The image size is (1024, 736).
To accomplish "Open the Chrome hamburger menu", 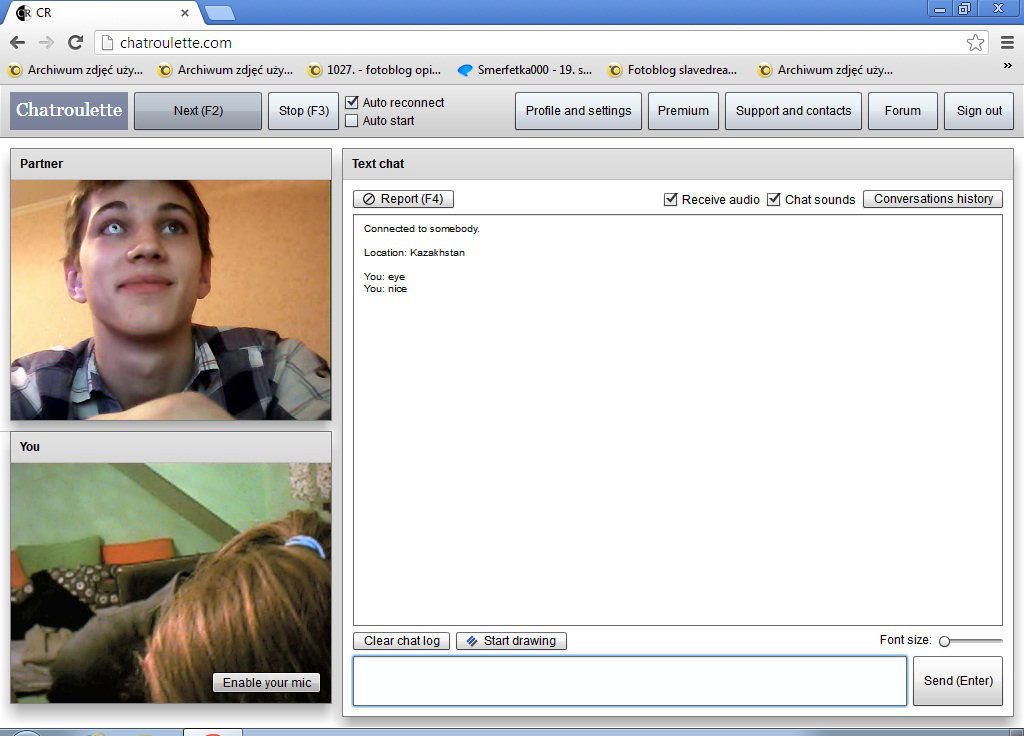I will pyautogui.click(x=1008, y=42).
